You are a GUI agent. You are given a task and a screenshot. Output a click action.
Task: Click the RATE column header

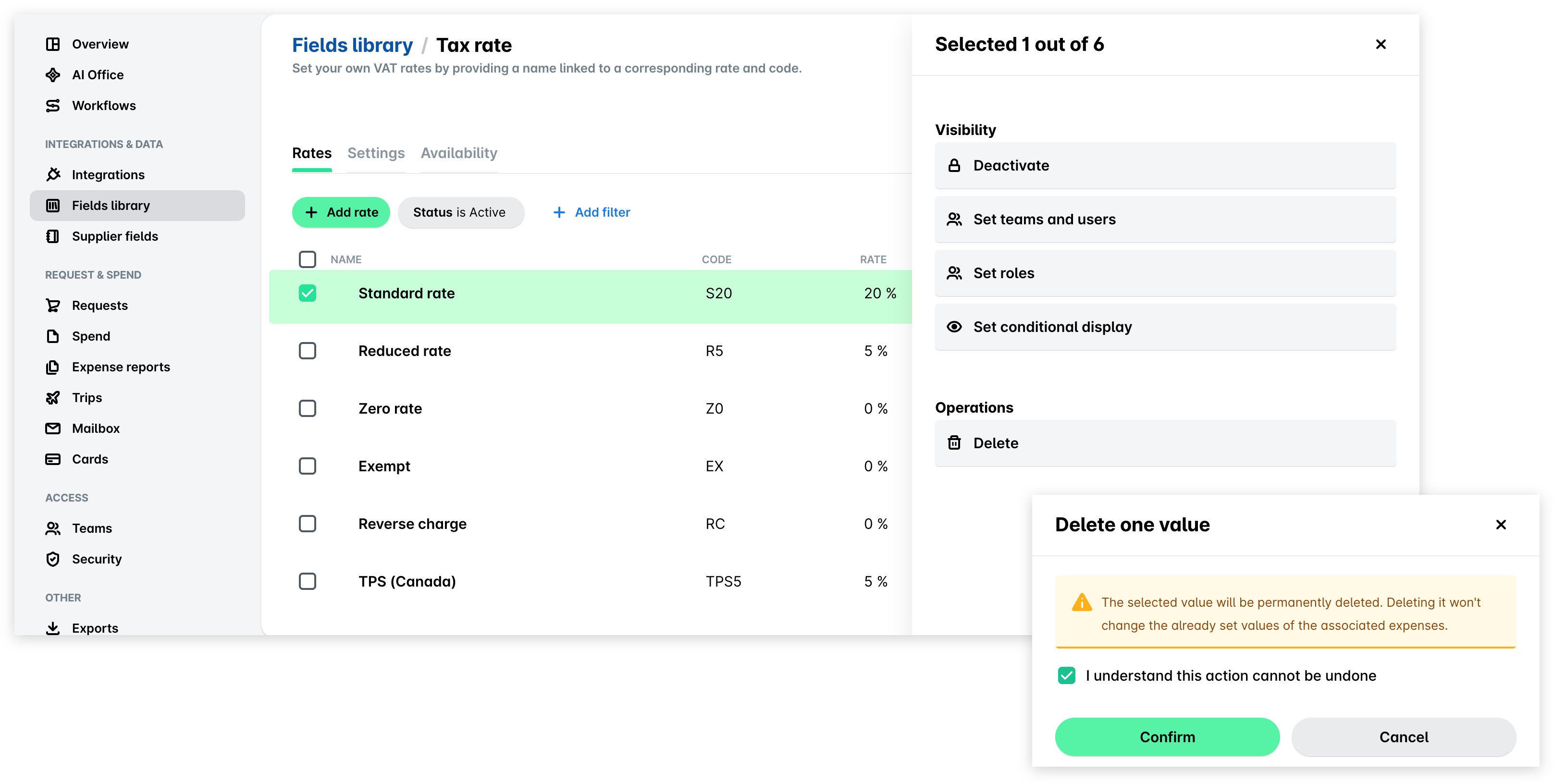873,259
